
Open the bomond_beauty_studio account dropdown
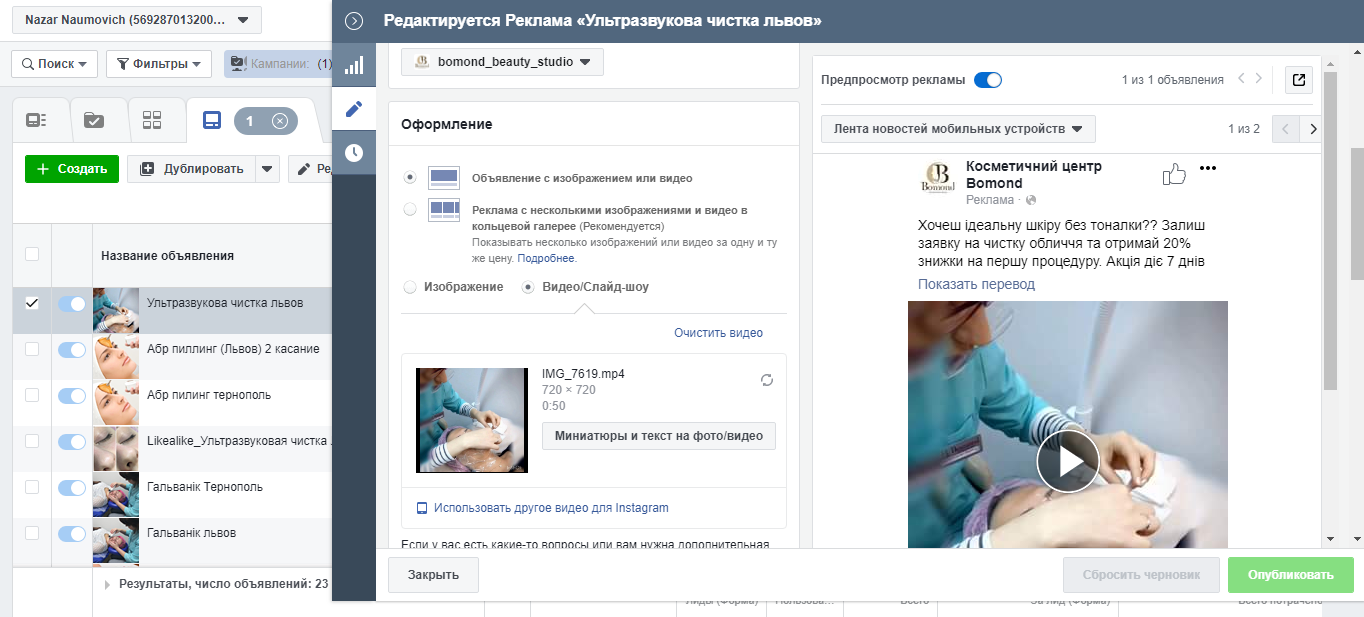[502, 62]
